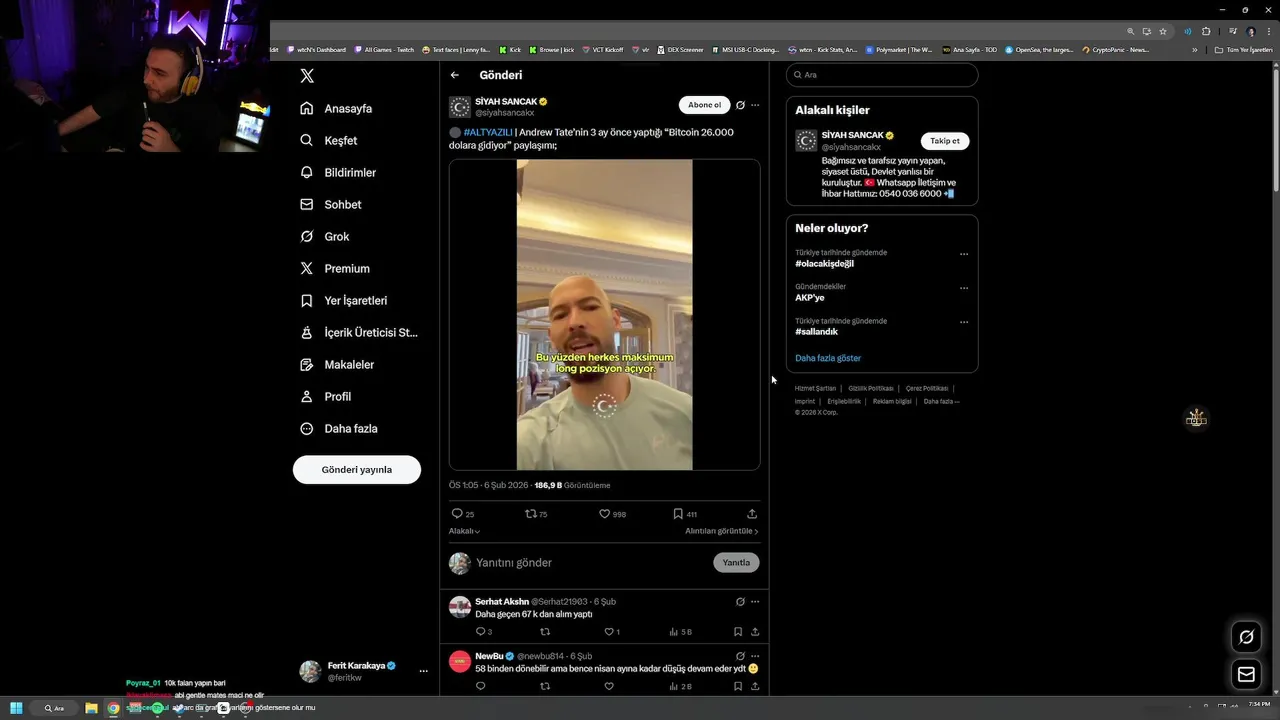Open more options on Serhat Akşhn reply
Viewport: 1280px width, 720px height.
tap(755, 602)
